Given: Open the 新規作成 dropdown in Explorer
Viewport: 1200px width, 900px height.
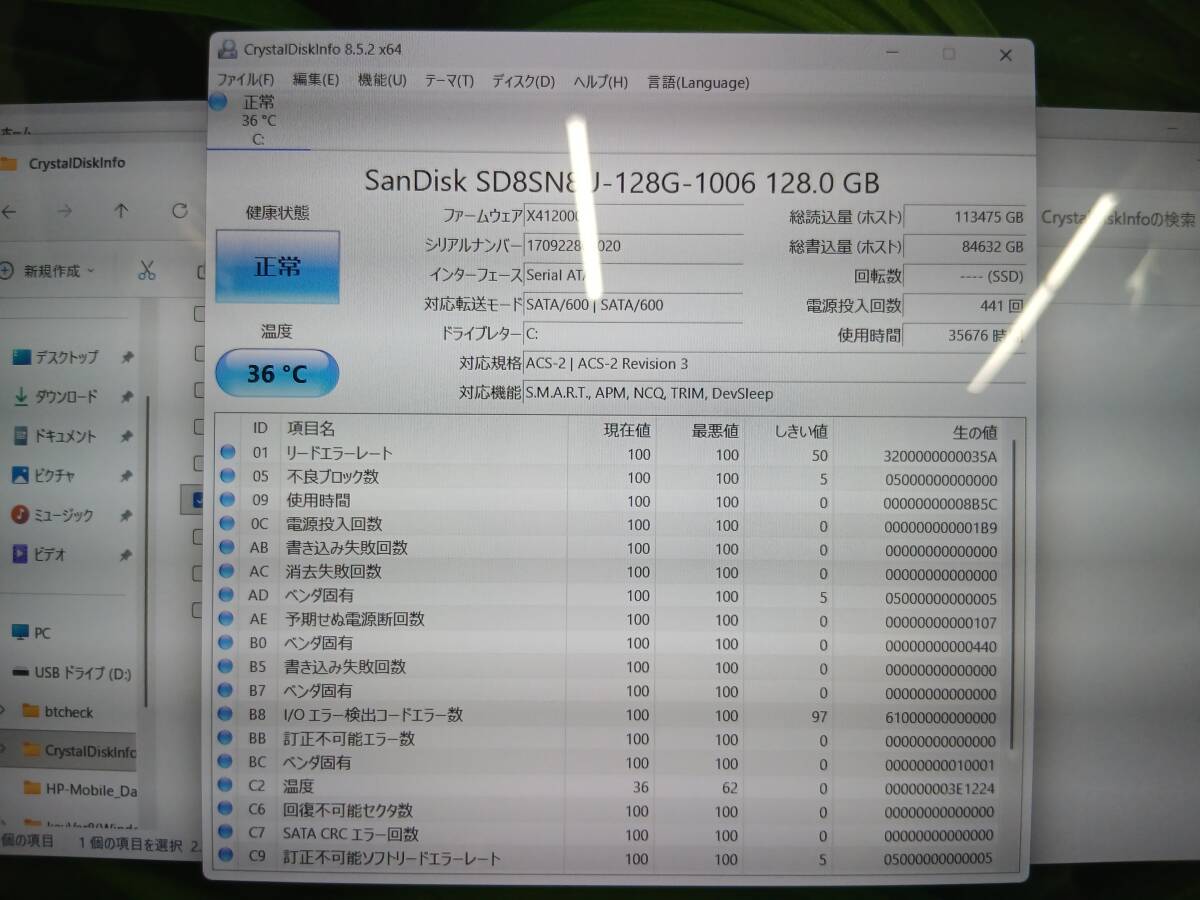Looking at the screenshot, I should 50,271.
